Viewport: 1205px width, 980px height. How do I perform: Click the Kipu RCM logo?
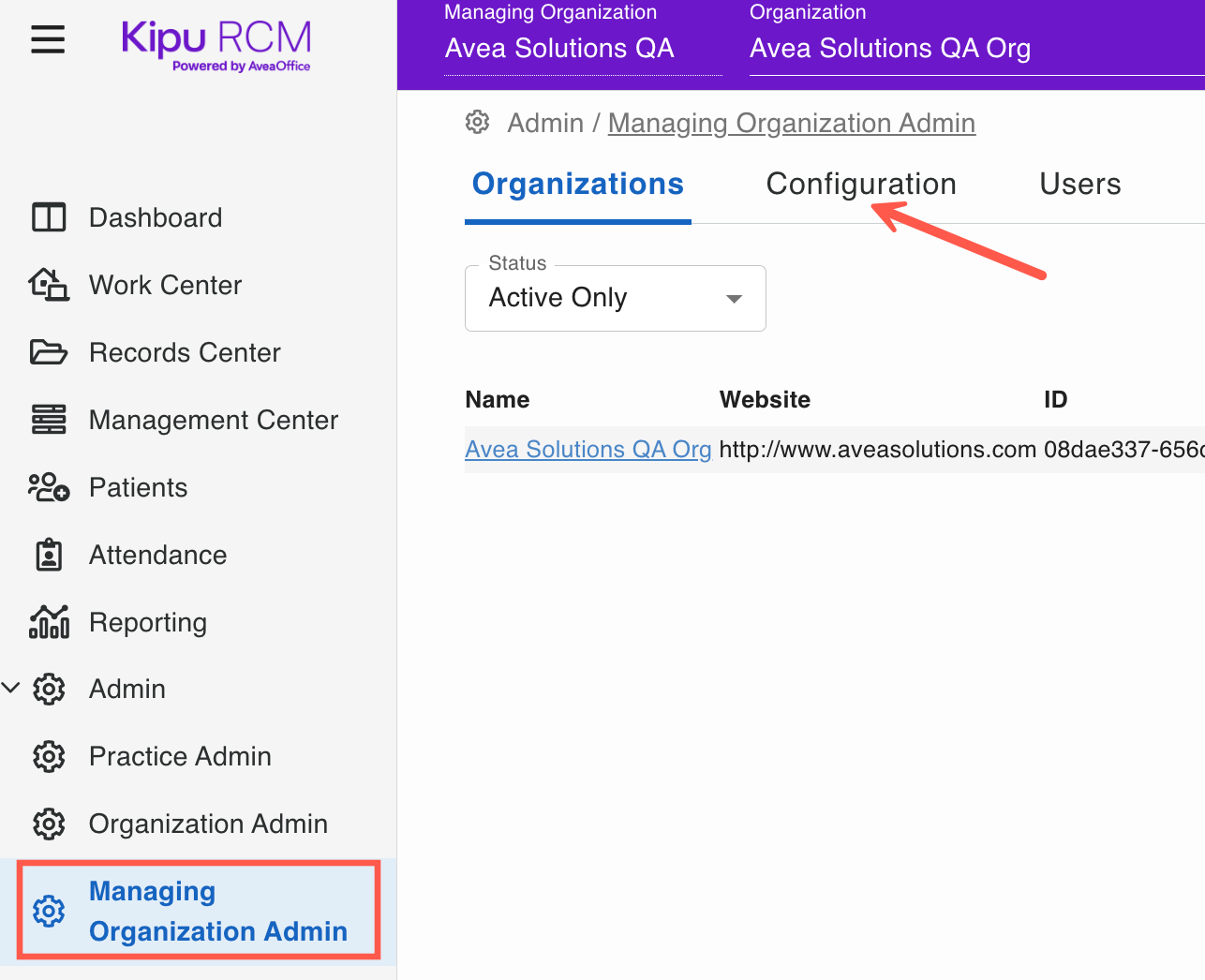coord(216,44)
